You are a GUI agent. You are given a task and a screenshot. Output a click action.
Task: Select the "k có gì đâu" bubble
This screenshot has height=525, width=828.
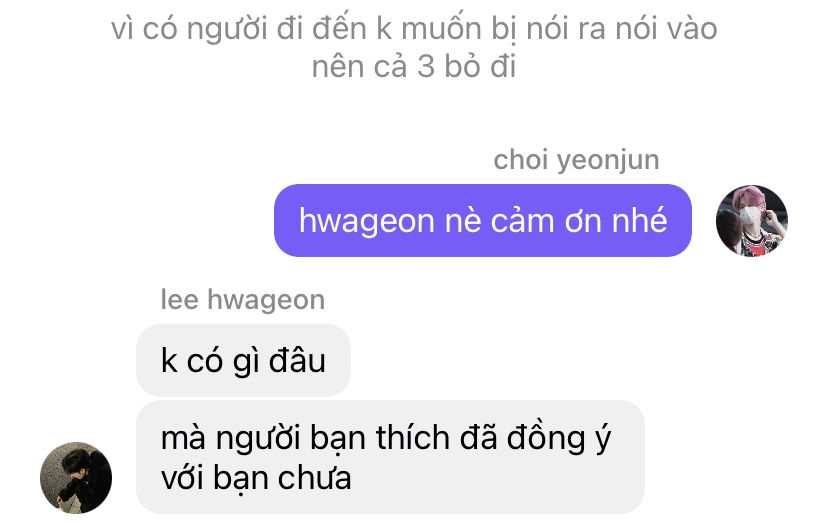coord(243,361)
